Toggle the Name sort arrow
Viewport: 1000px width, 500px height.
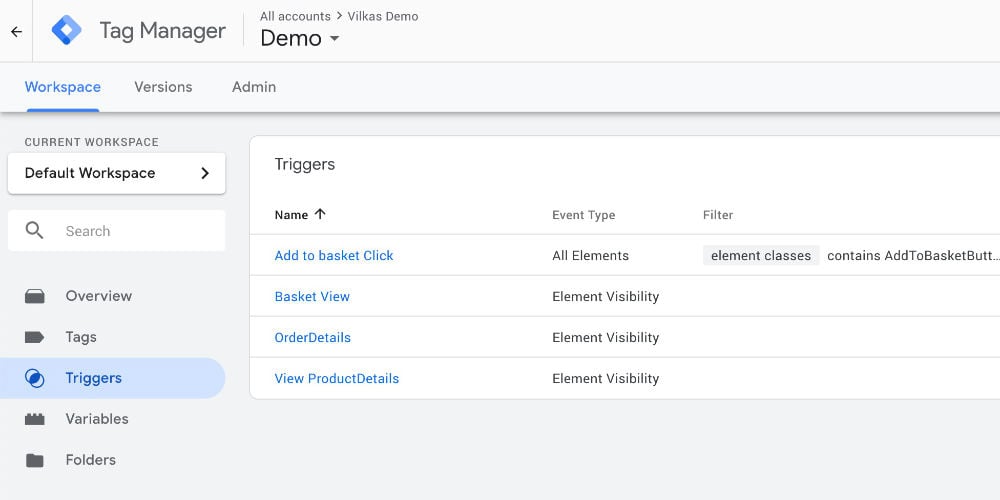320,214
